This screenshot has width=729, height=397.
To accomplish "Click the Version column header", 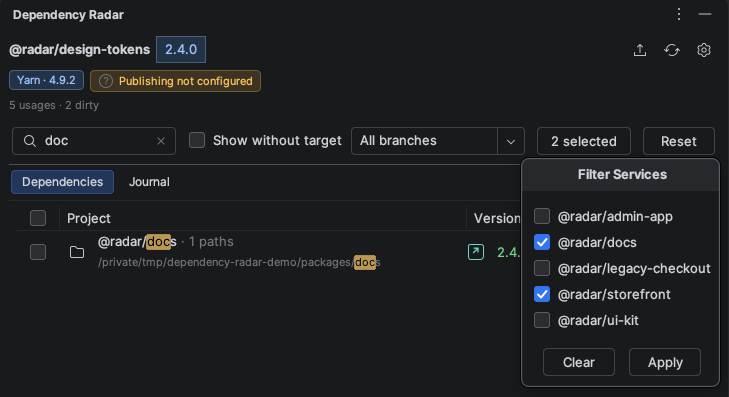I will point(497,218).
